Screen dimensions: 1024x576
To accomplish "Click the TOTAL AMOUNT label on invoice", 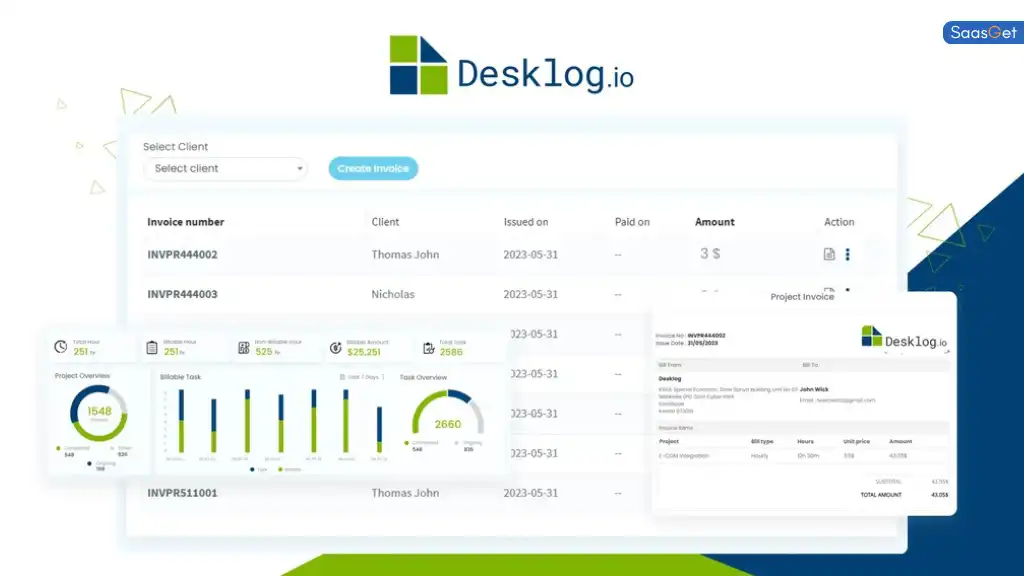I will point(881,495).
